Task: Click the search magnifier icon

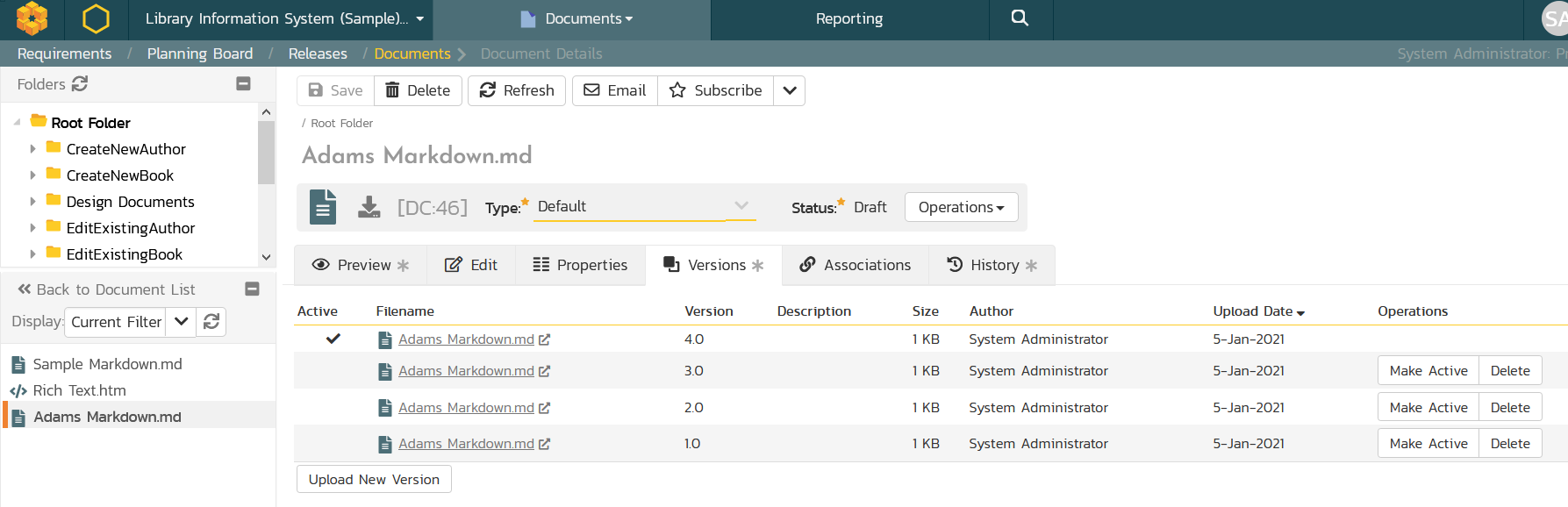Action: click(x=1020, y=18)
